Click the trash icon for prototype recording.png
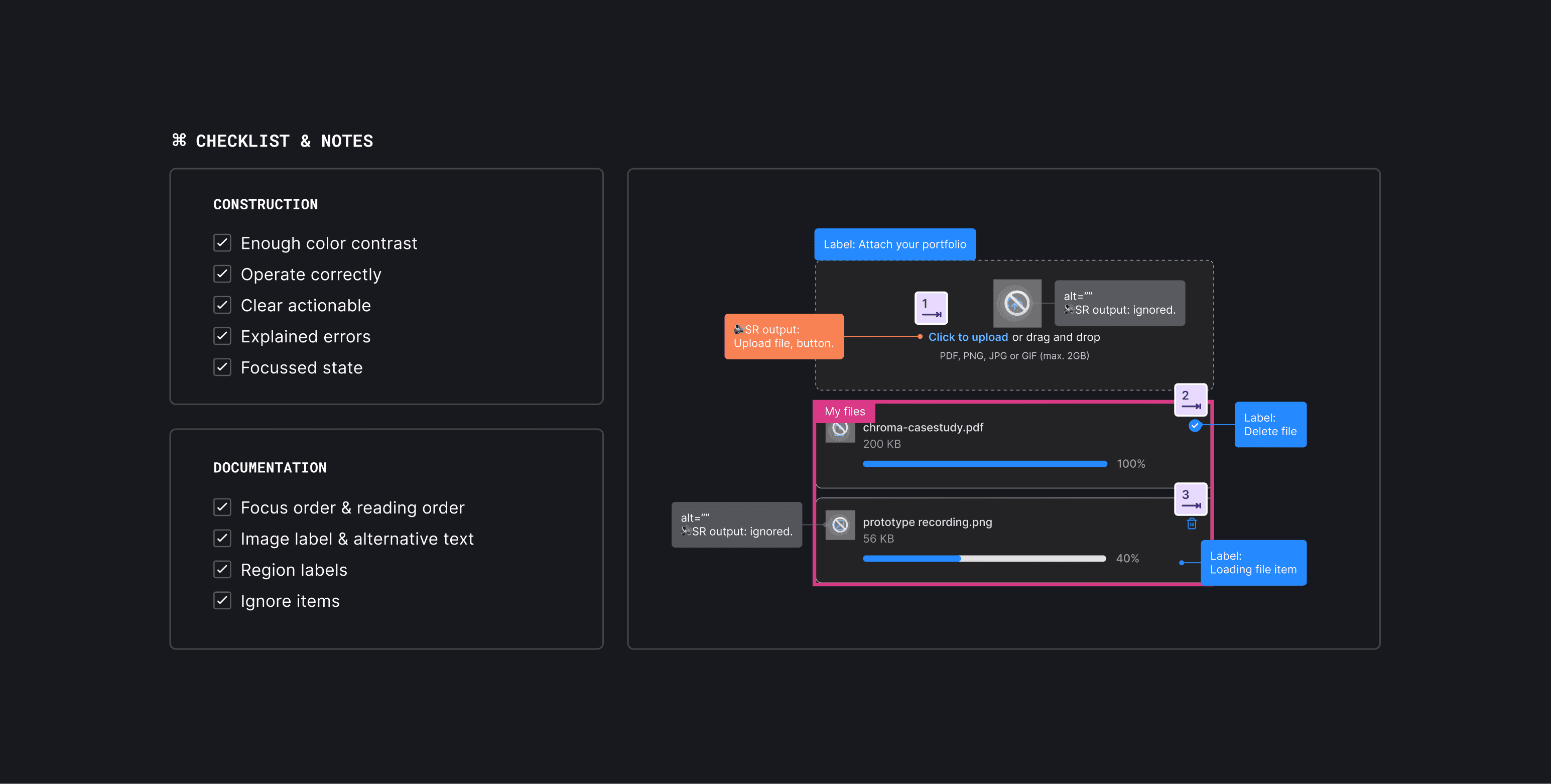1551x784 pixels. pos(1192,524)
